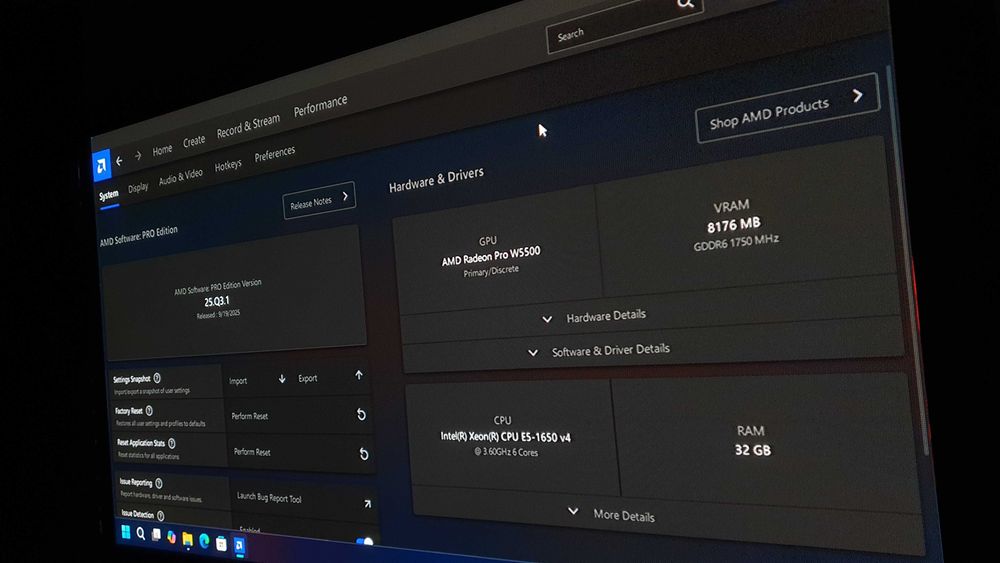Select the Display sub-tab
Image resolution: width=1000 pixels, height=563 pixels.
click(138, 187)
